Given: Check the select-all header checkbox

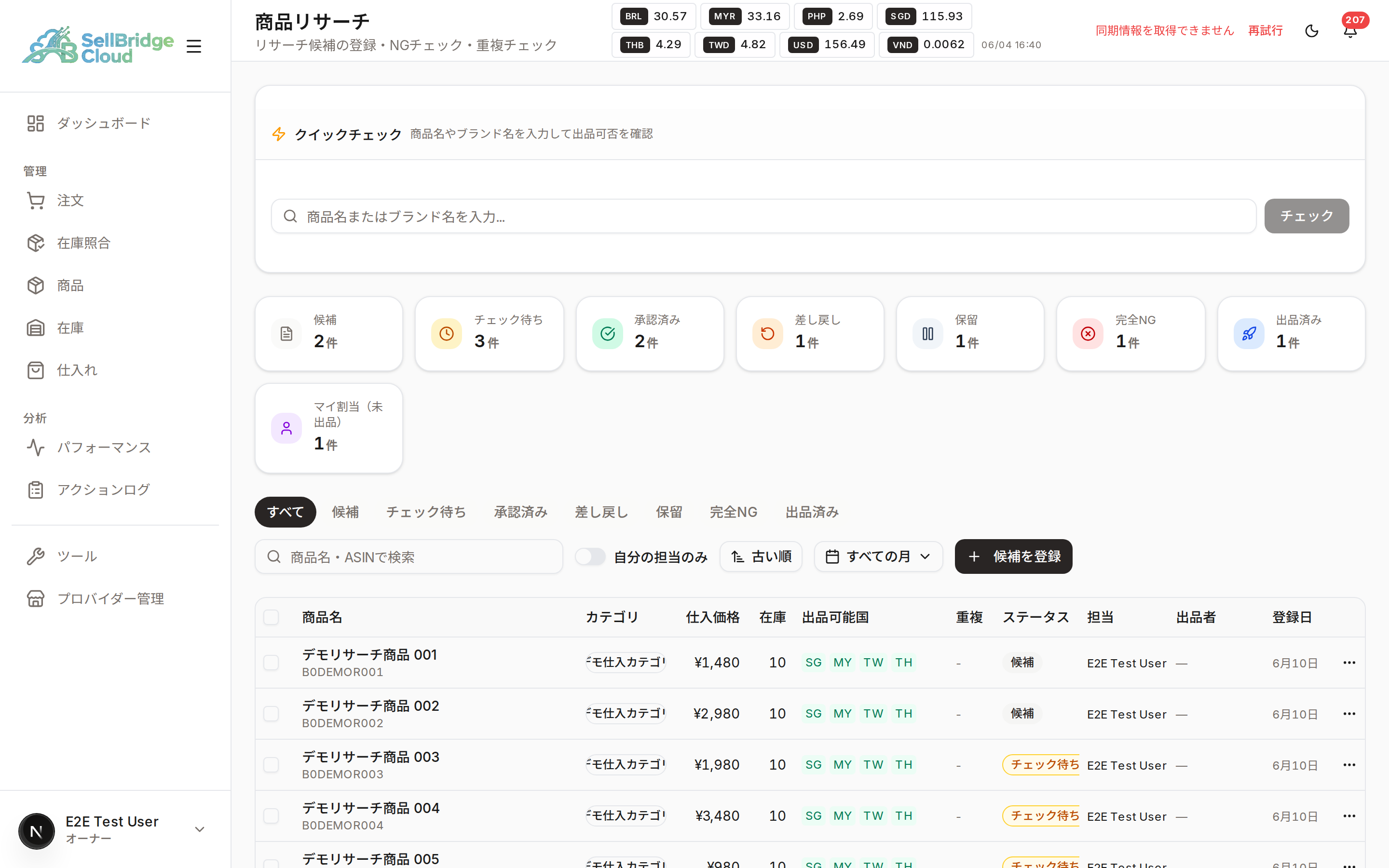Looking at the screenshot, I should pos(271,617).
